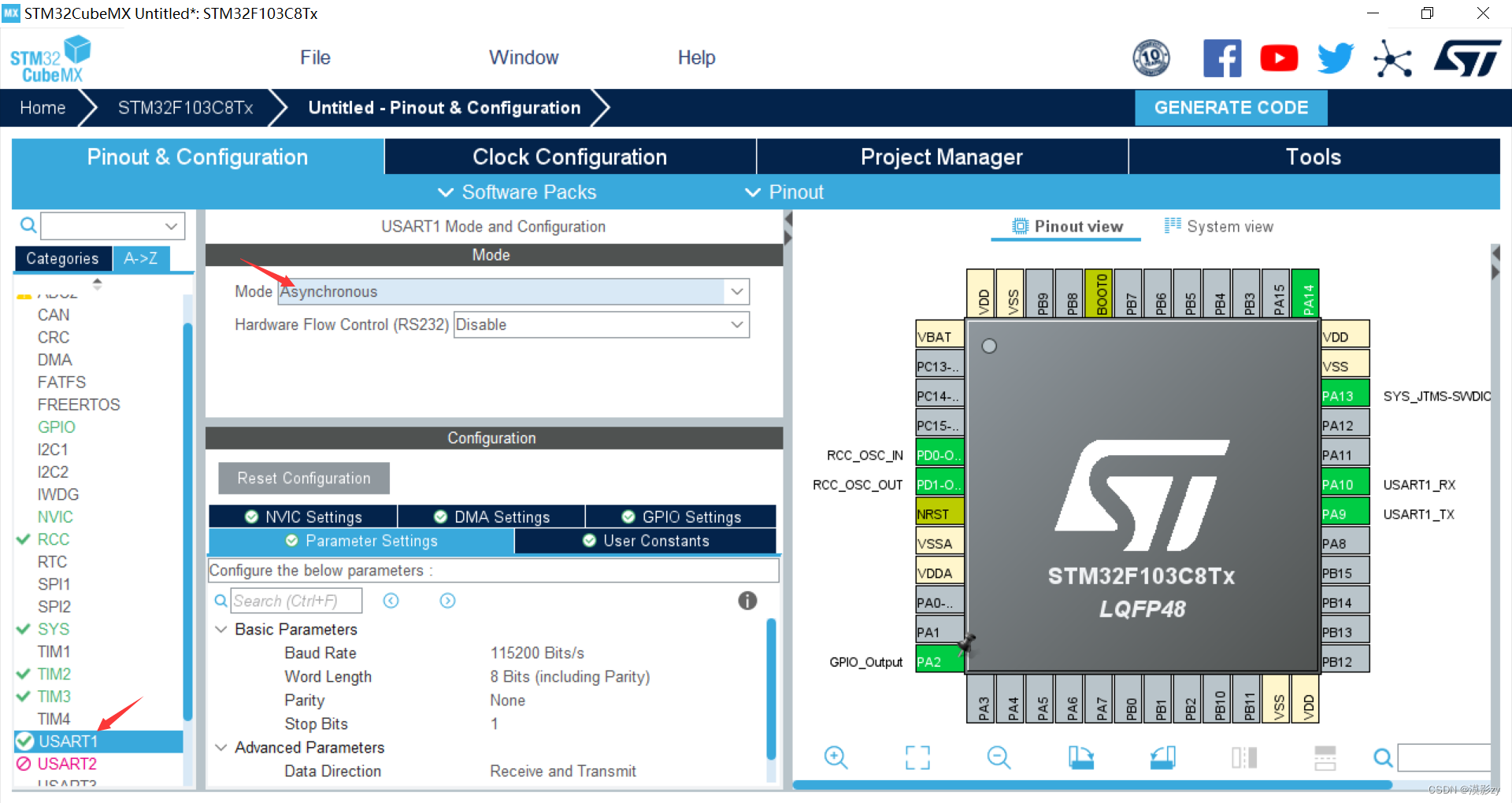Image resolution: width=1512 pixels, height=803 pixels.
Task: Open the Twitter bird icon link
Action: [1336, 58]
